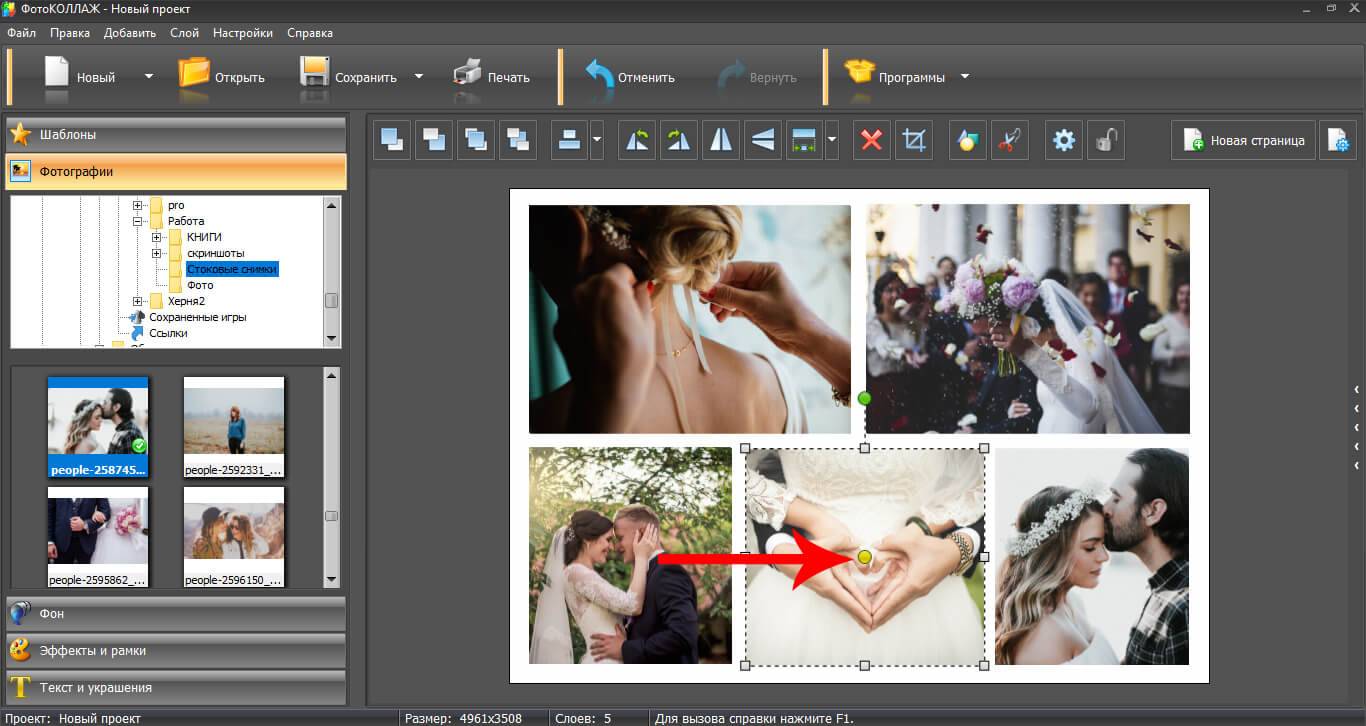Click the Открыть folder button
The width and height of the screenshot is (1366, 726).
click(x=222, y=77)
